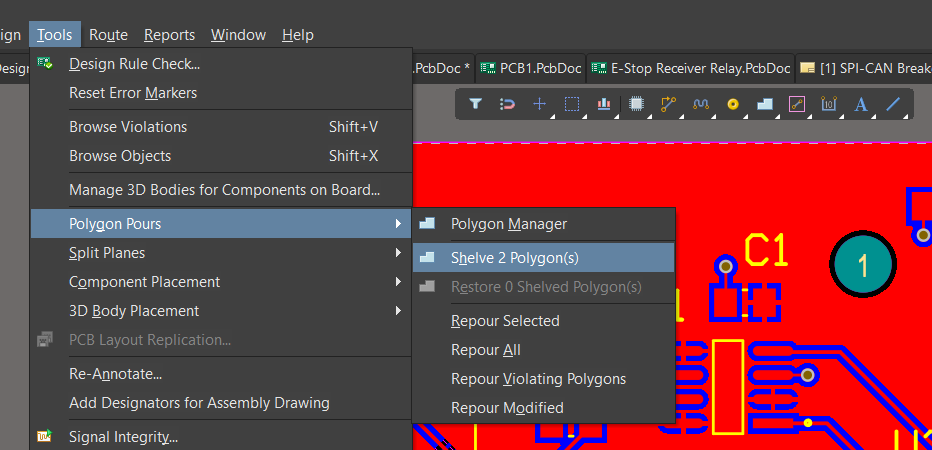Image resolution: width=932 pixels, height=450 pixels.
Task: Click the place component chip icon
Action: click(637, 104)
